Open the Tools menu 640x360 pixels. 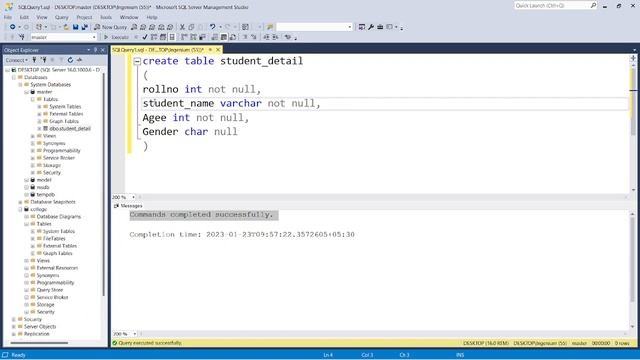coord(106,17)
